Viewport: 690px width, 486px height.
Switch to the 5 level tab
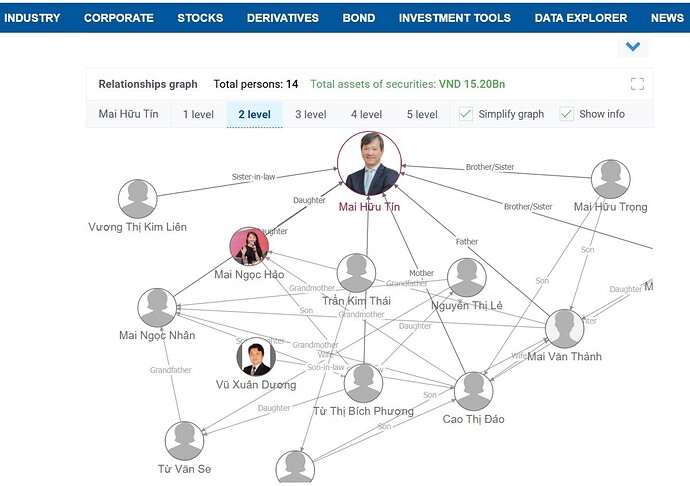pyautogui.click(x=422, y=114)
